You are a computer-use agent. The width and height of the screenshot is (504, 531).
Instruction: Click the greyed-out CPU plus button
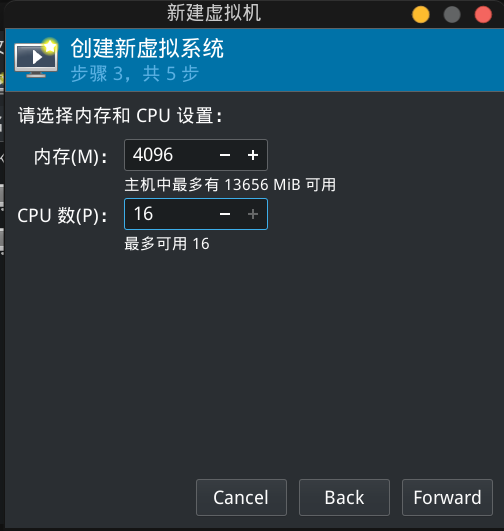coord(253,214)
